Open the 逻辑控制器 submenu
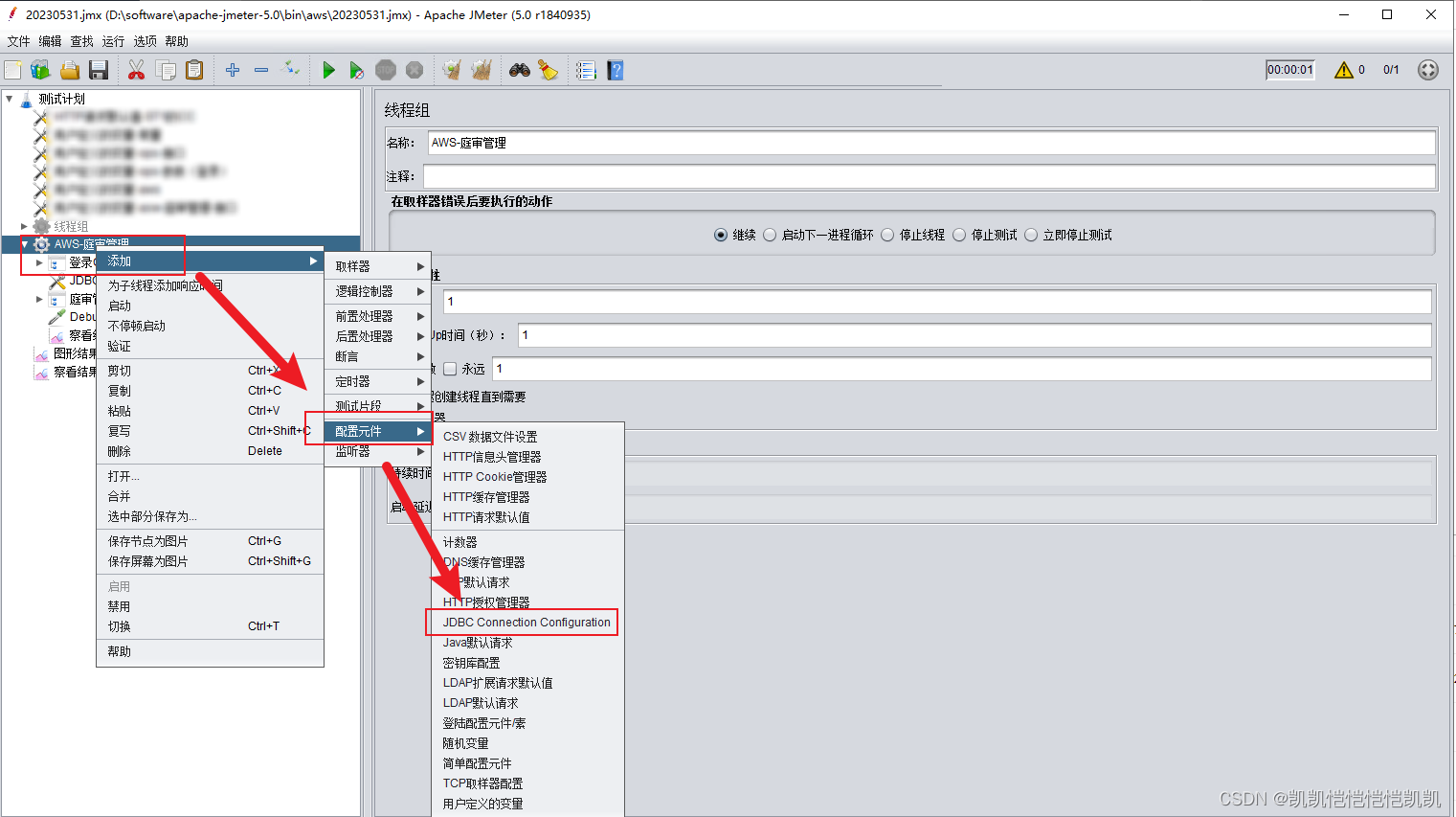Screen dimensions: 1456x817 tap(379, 291)
